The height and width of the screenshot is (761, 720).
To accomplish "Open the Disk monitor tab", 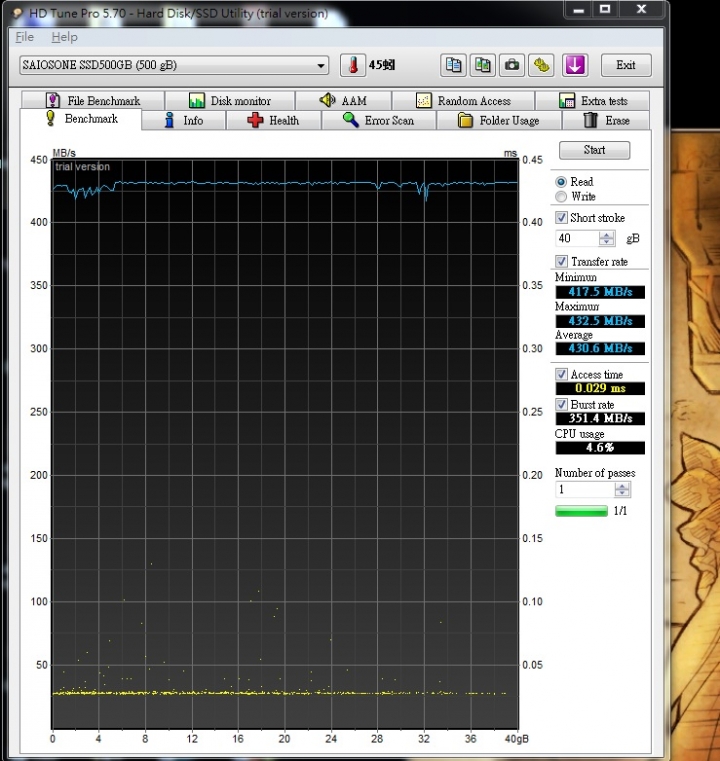I will click(230, 100).
